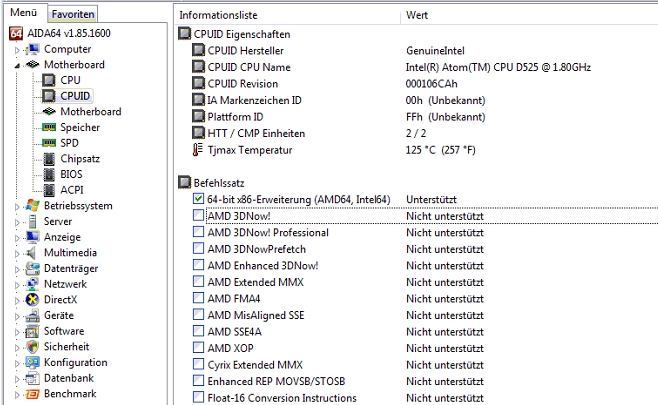
Task: Check the AMD 3DNow! checkbox
Action: 198,216
